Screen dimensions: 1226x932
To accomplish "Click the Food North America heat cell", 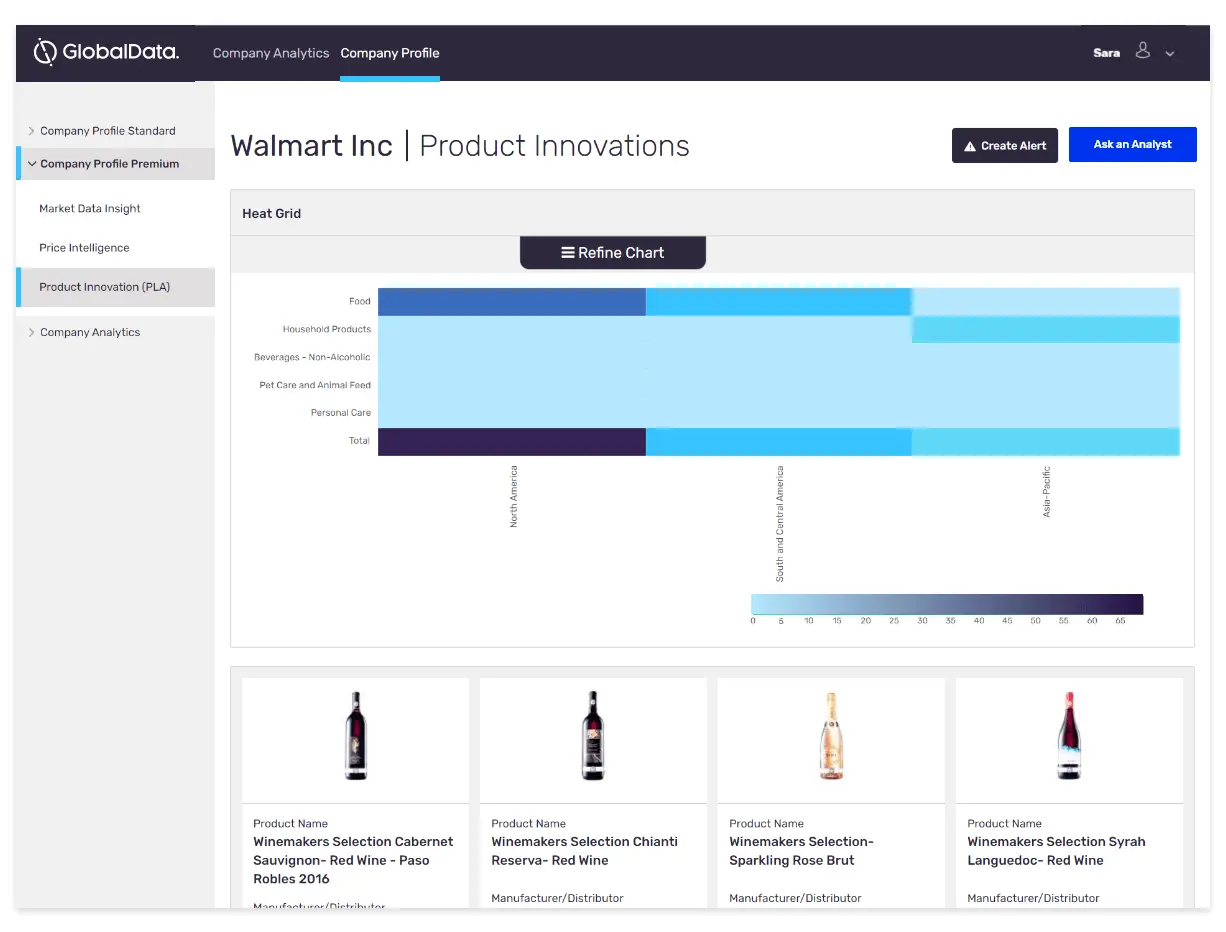I will pos(511,301).
